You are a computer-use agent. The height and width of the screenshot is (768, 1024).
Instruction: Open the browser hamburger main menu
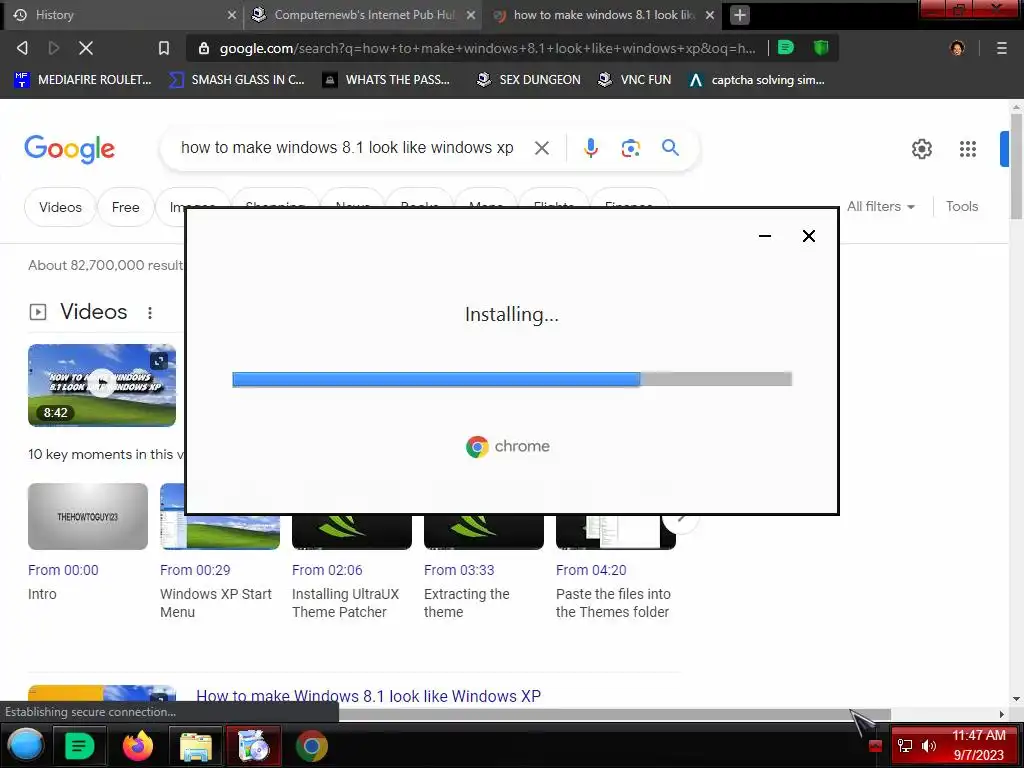coord(1001,48)
